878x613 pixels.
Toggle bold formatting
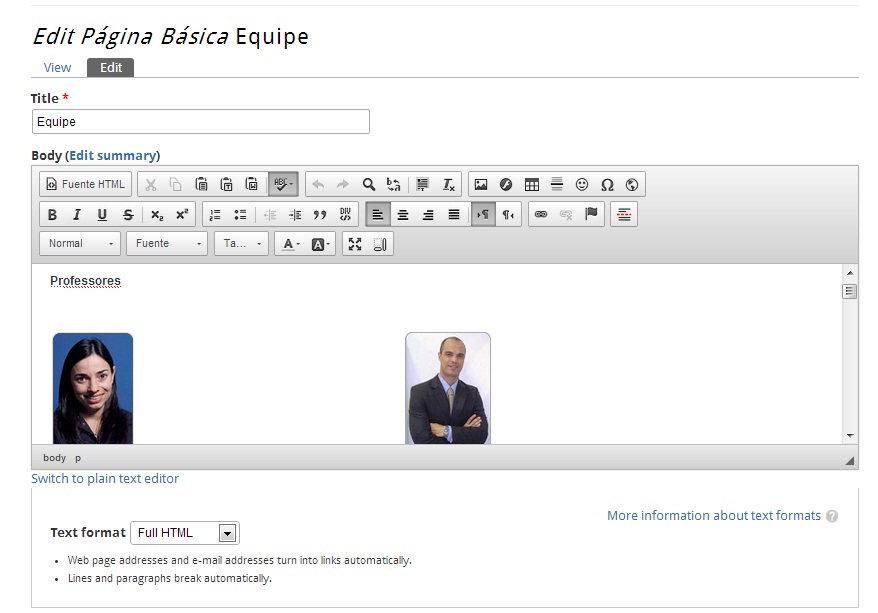point(52,214)
